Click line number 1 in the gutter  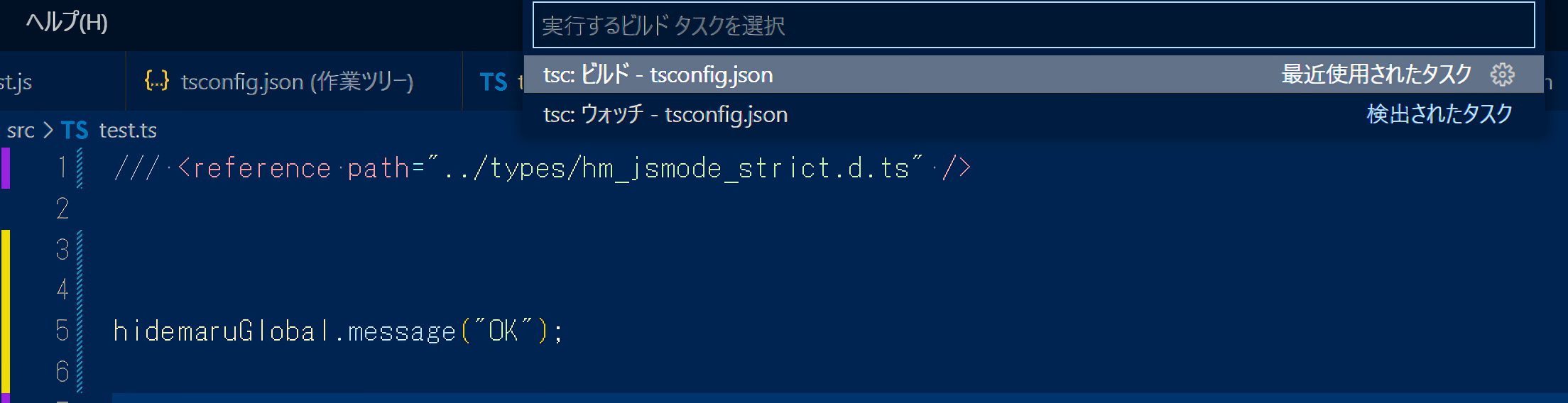[x=62, y=168]
